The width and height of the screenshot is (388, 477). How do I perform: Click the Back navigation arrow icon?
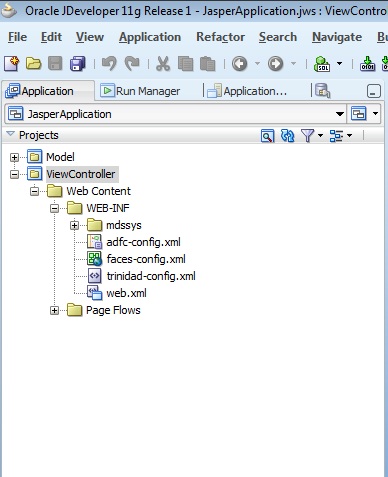[239, 63]
